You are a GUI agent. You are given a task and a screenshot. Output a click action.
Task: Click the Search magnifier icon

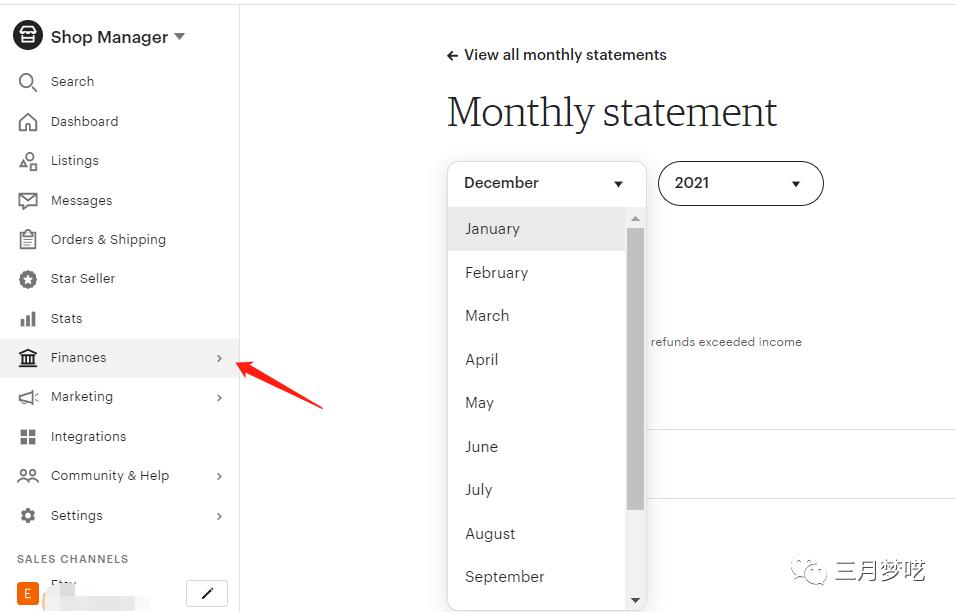(x=28, y=82)
